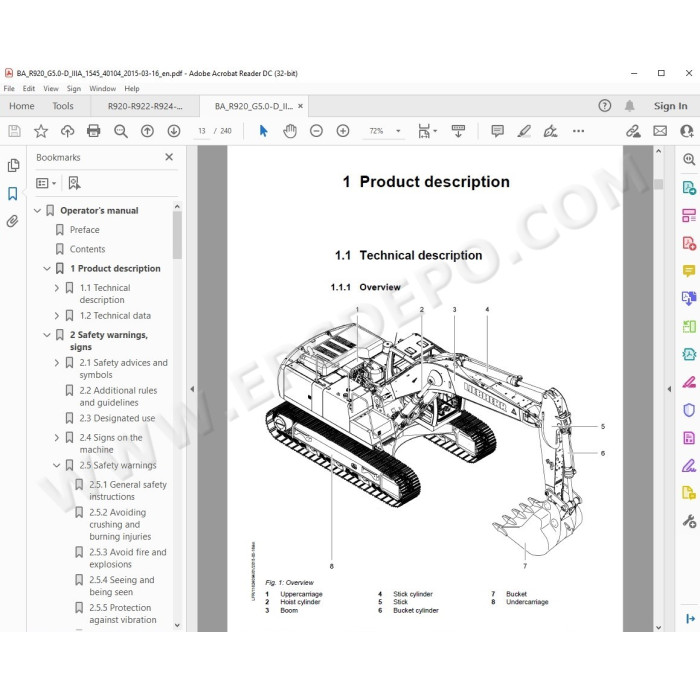Image resolution: width=700 pixels, height=700 pixels.
Task: View notifications bell icon
Action: [629, 106]
